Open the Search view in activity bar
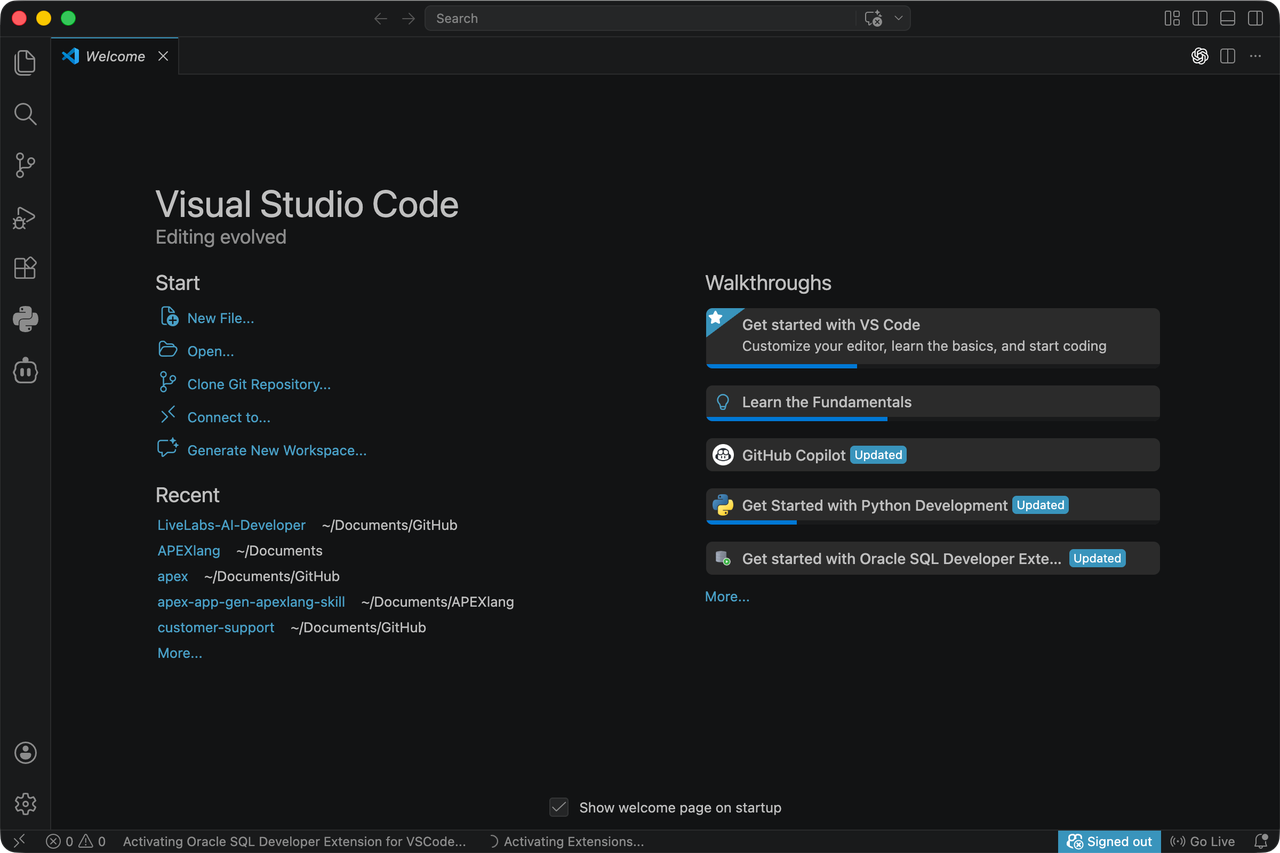Image resolution: width=1280 pixels, height=853 pixels. point(25,114)
